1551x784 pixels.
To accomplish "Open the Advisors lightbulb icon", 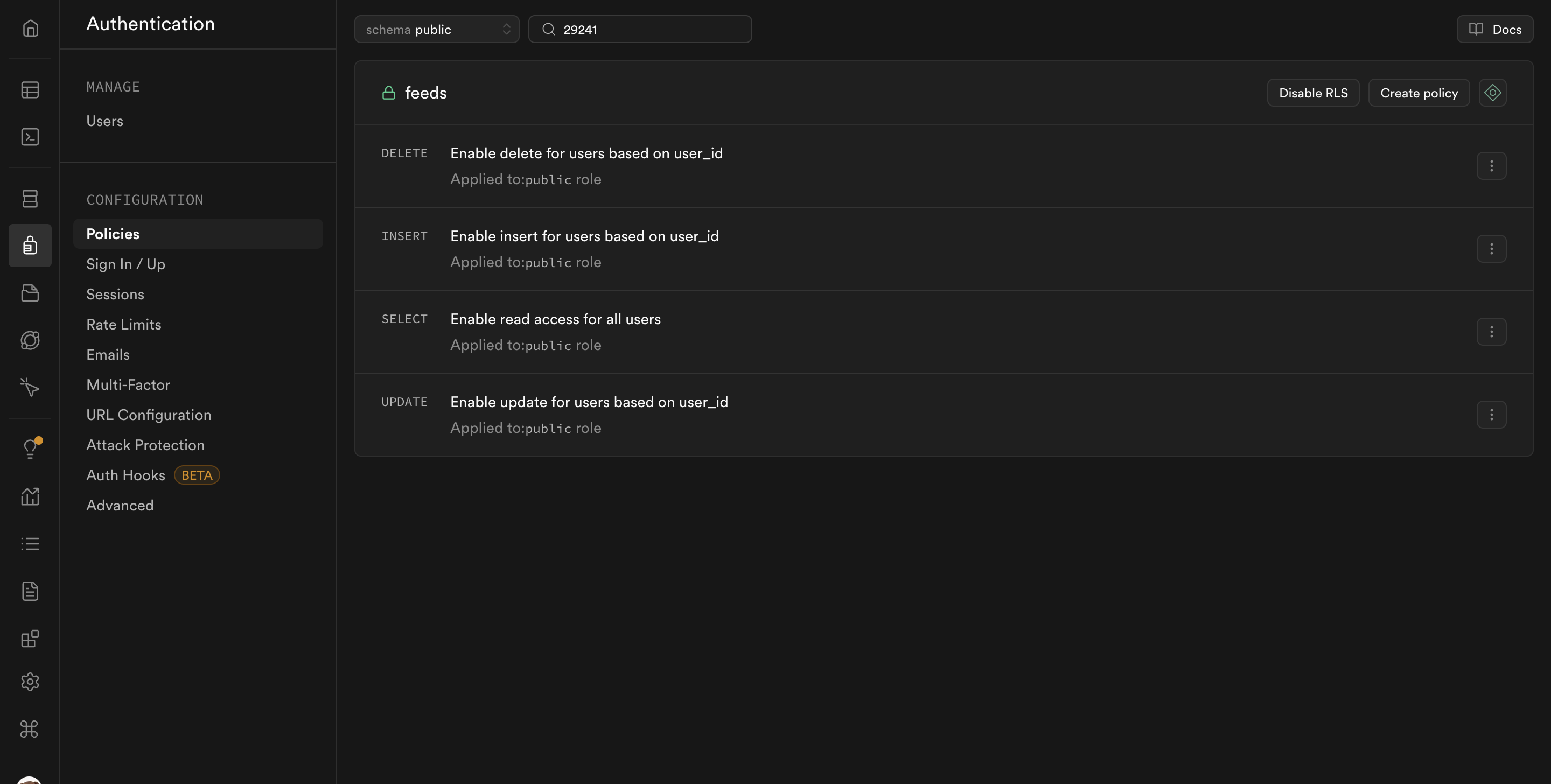I will [30, 449].
